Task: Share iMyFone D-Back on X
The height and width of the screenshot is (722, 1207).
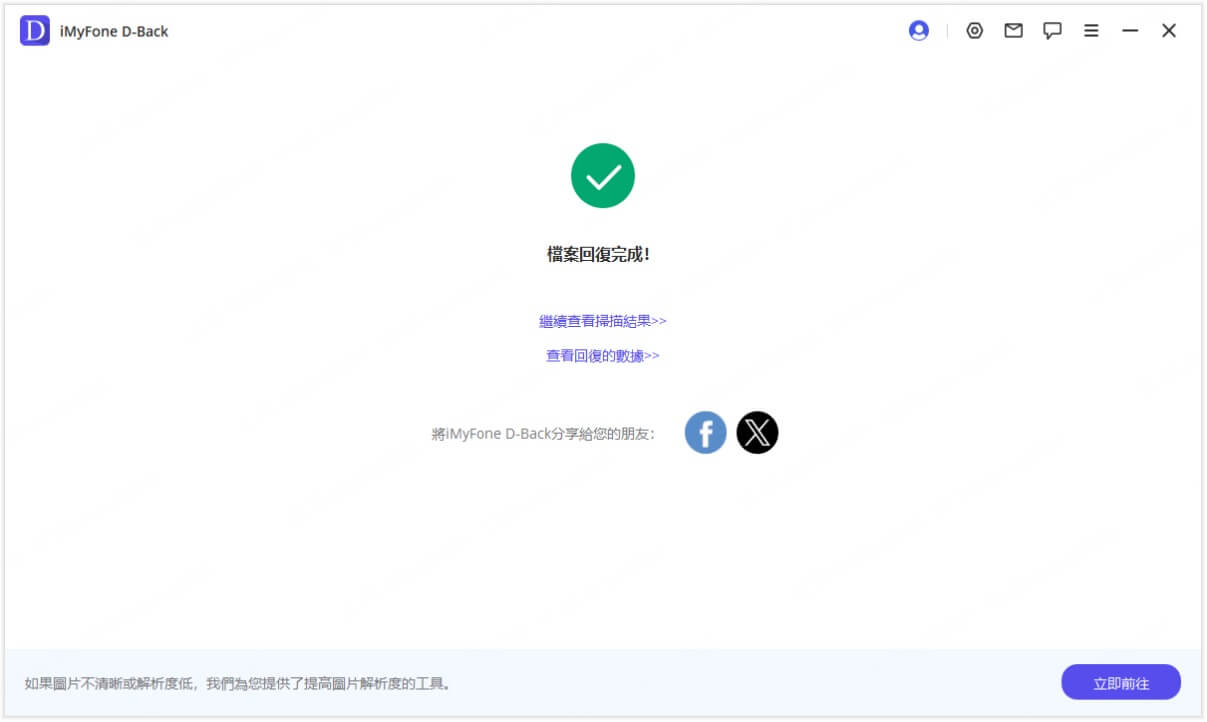Action: pyautogui.click(x=757, y=432)
